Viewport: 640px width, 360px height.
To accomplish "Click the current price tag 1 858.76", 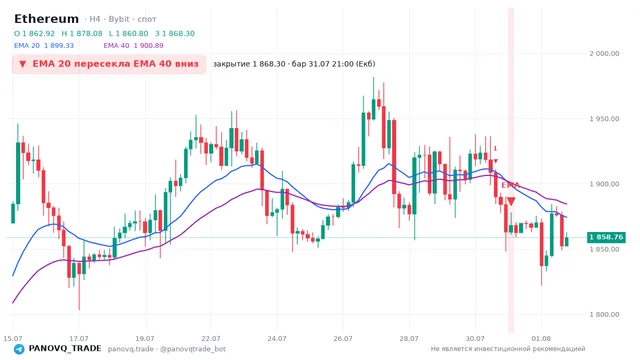I will click(606, 237).
